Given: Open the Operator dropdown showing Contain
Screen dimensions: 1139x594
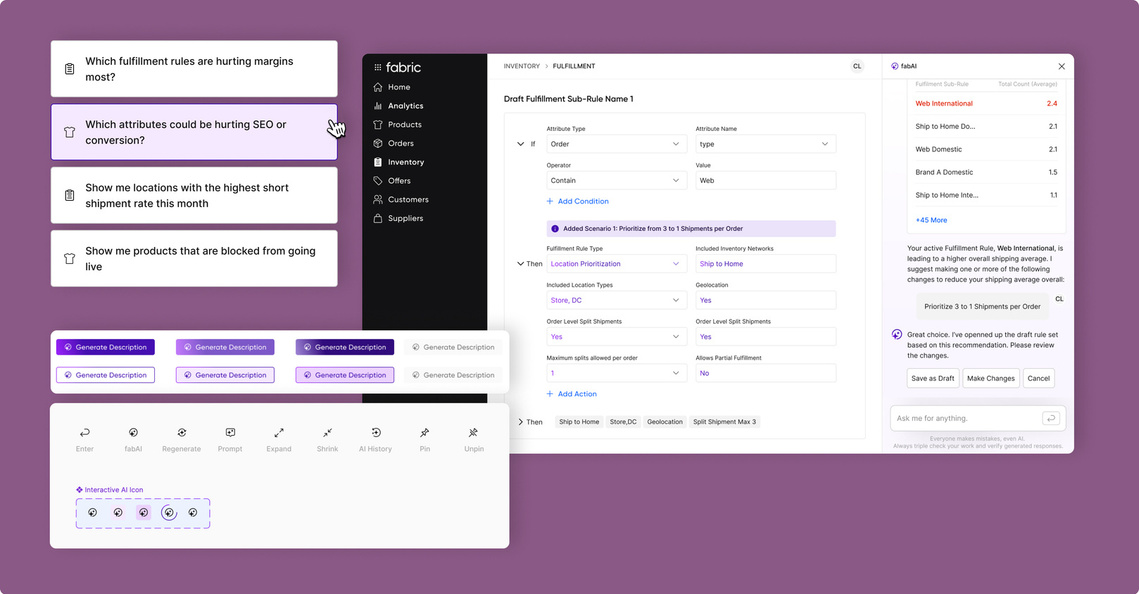Looking at the screenshot, I should coord(616,180).
